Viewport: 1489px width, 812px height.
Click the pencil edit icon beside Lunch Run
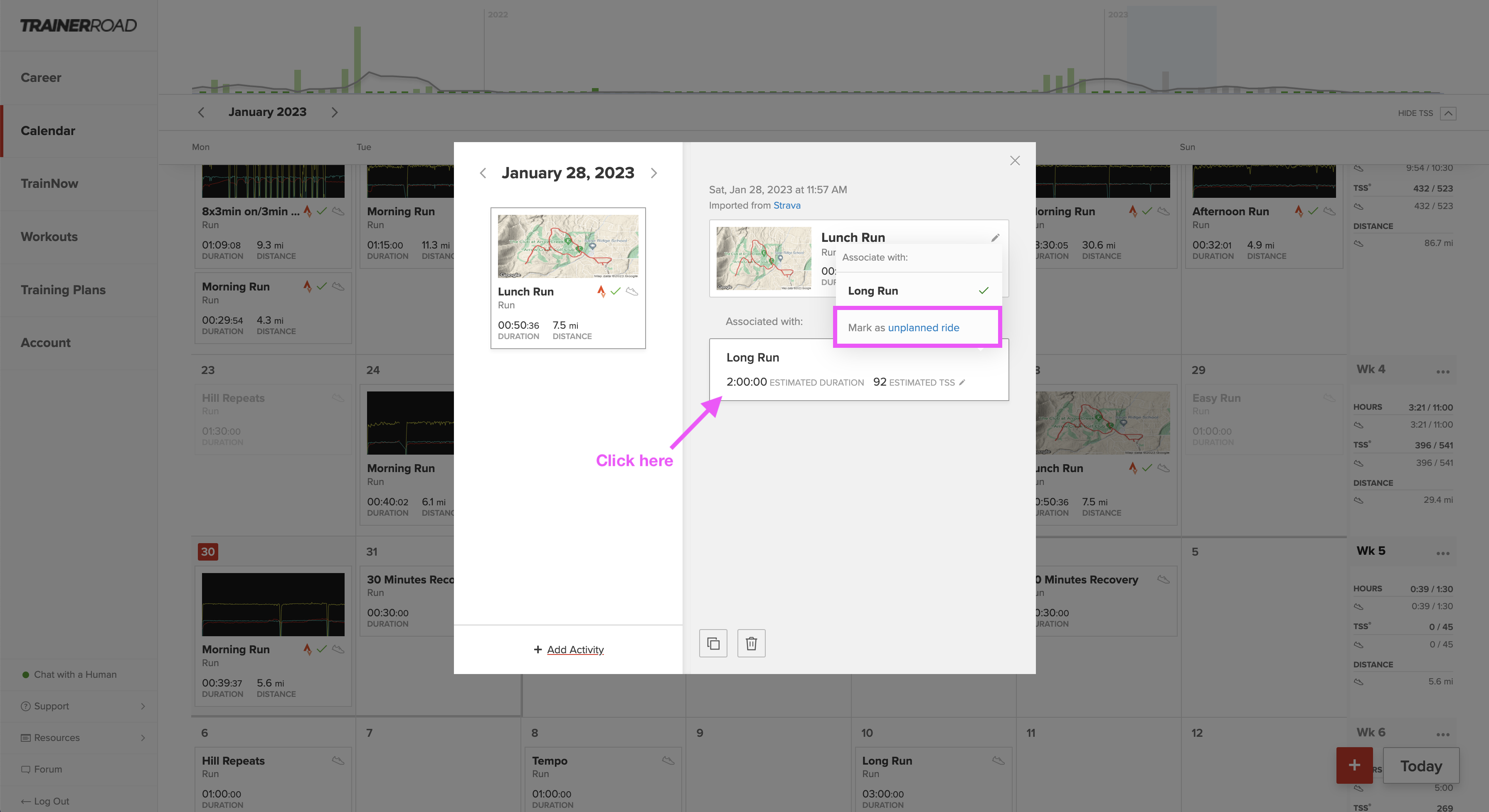coord(995,238)
